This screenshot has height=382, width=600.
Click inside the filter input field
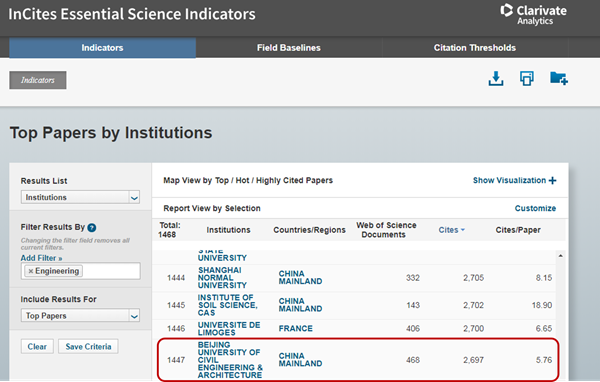(111, 271)
